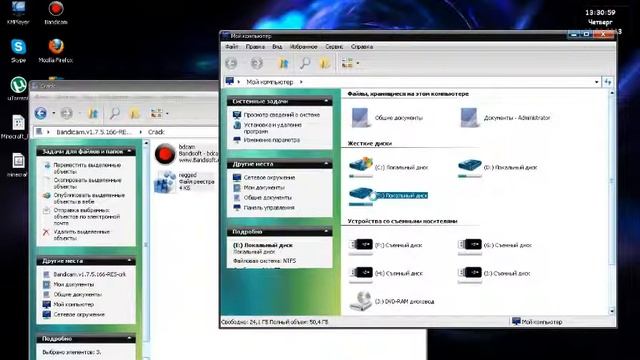Click Forward button in My Computer window toolbar
The height and width of the screenshot is (360, 640).
point(257,63)
